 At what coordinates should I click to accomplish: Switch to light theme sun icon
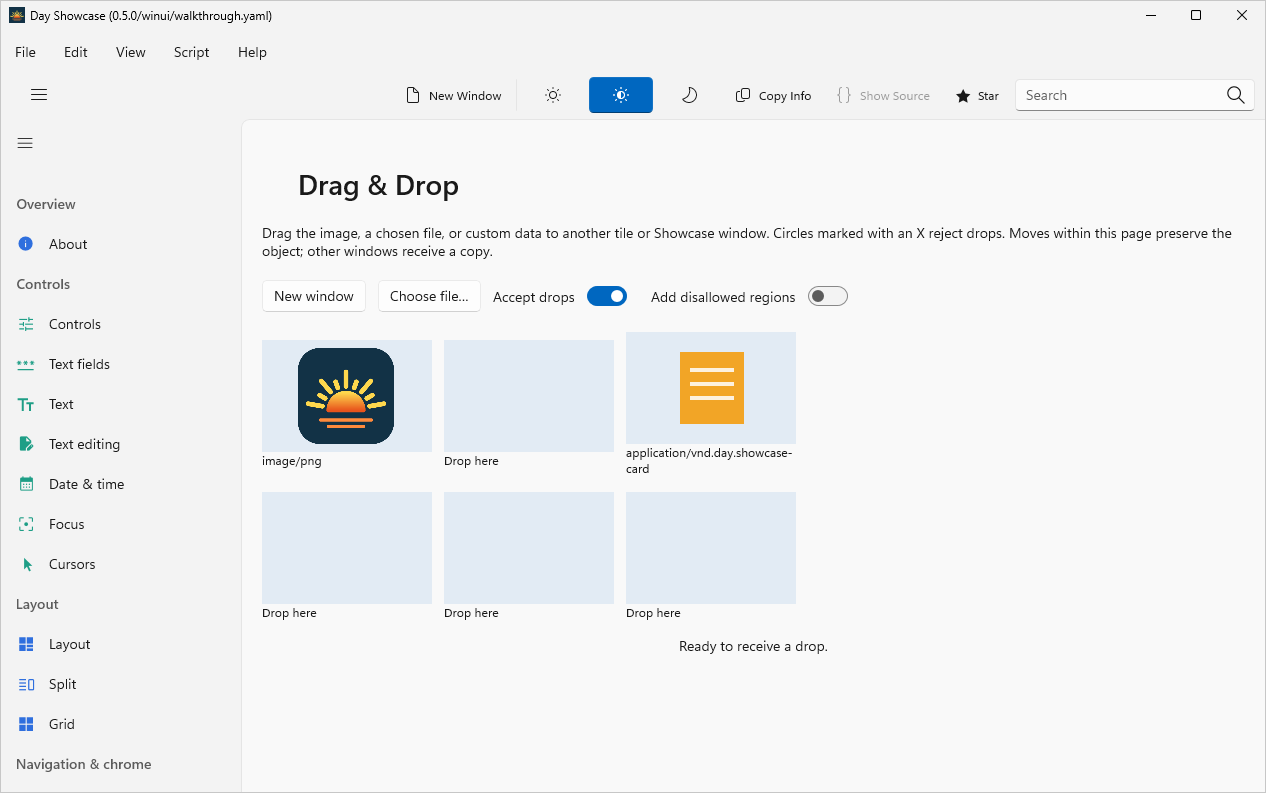pos(553,95)
